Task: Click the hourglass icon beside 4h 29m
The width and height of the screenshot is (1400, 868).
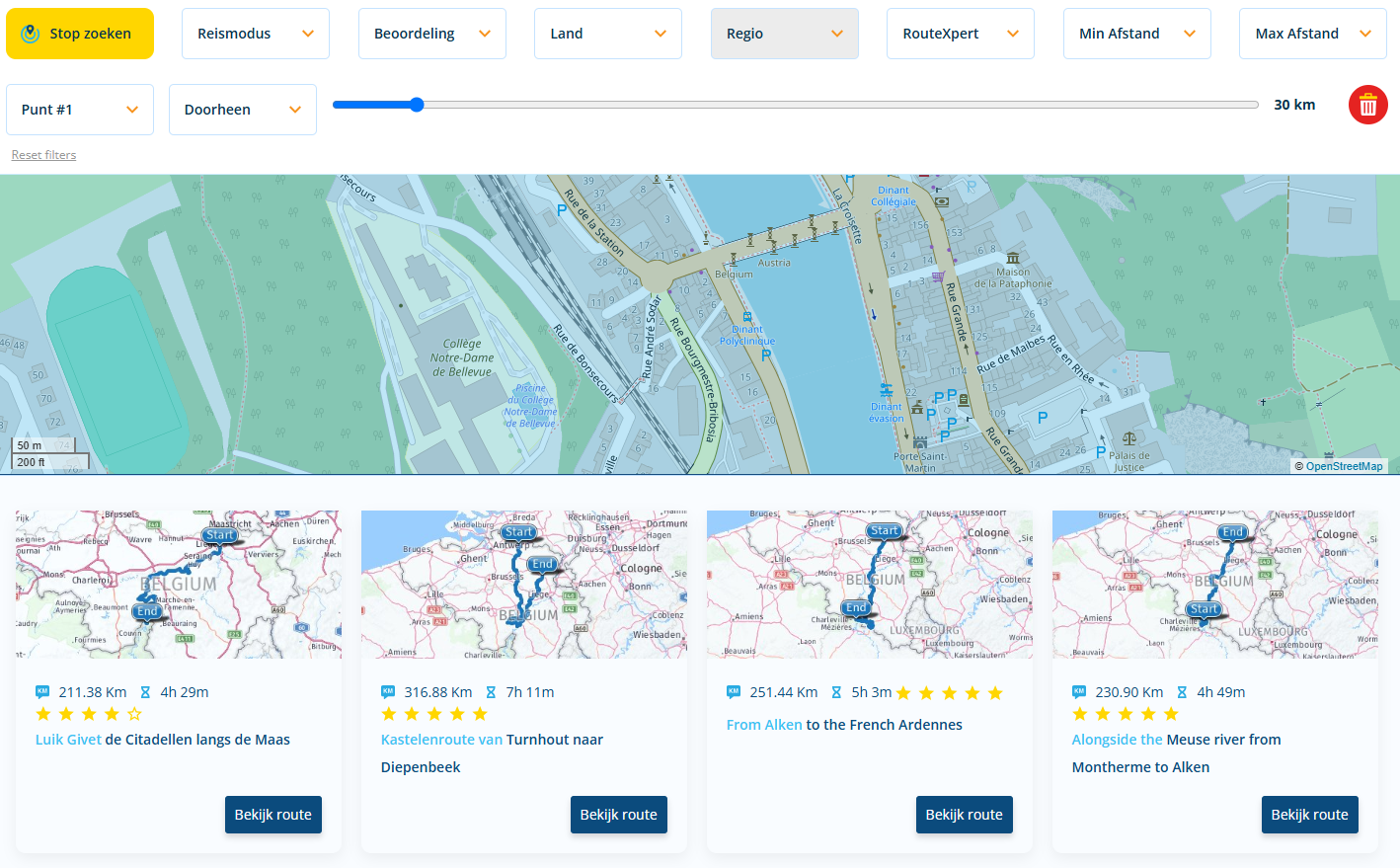Action: (x=145, y=692)
